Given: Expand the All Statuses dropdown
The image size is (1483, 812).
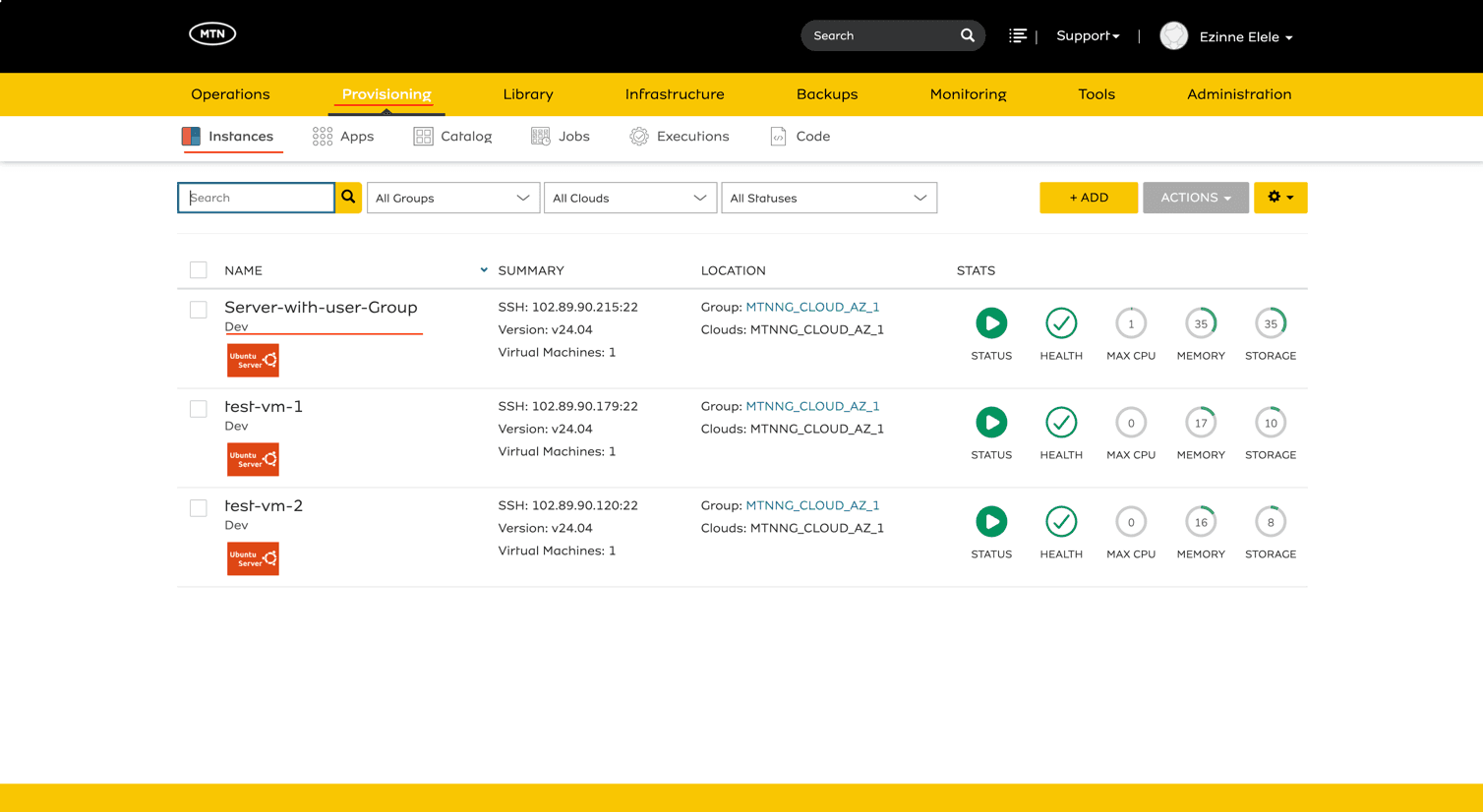Looking at the screenshot, I should [829, 198].
